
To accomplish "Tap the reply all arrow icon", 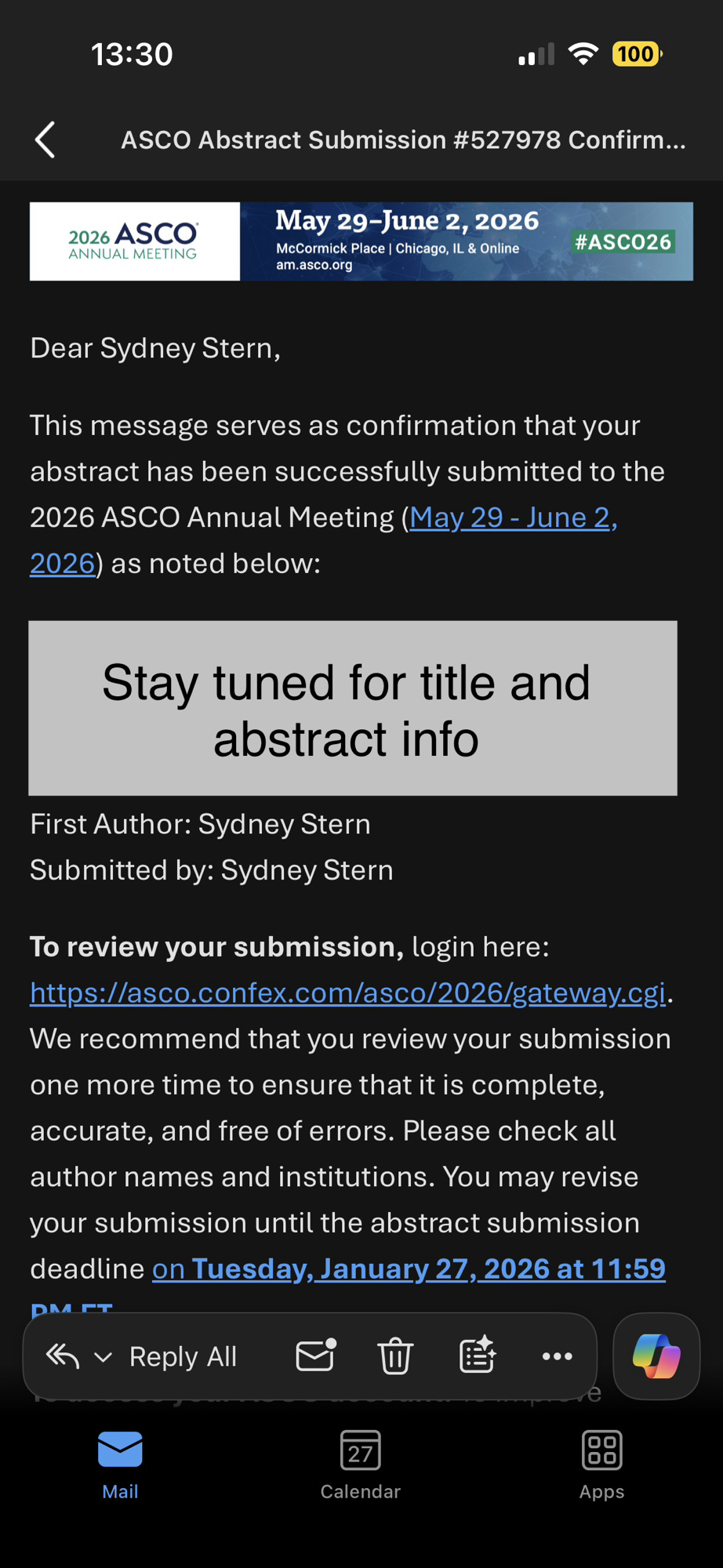I will pos(63,1356).
